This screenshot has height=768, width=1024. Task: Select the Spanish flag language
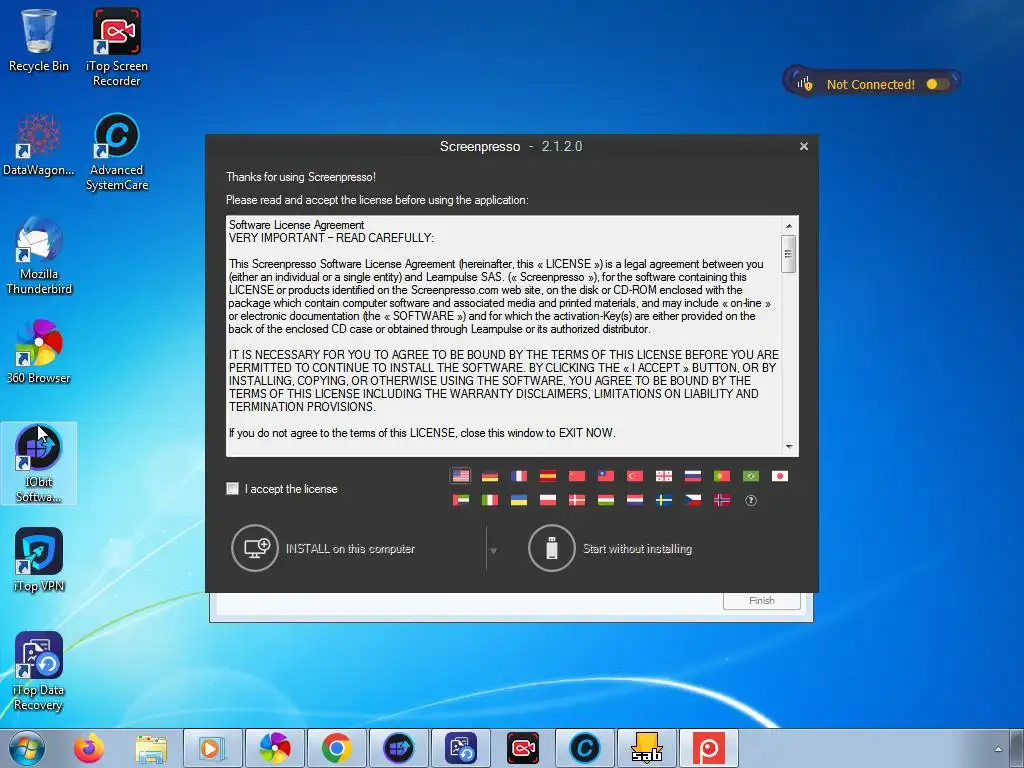pos(548,476)
